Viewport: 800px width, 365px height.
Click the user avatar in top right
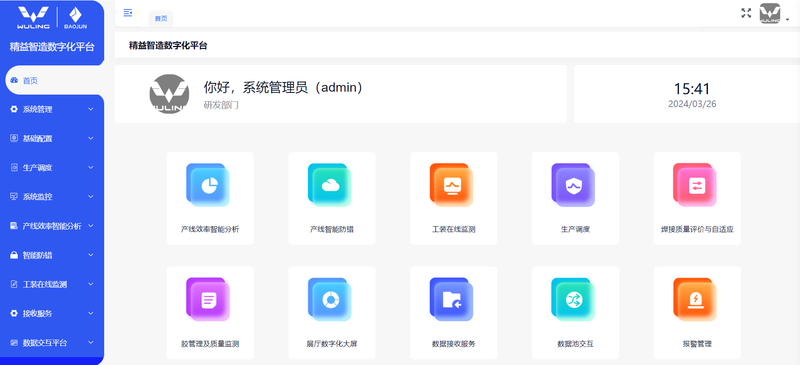click(770, 13)
